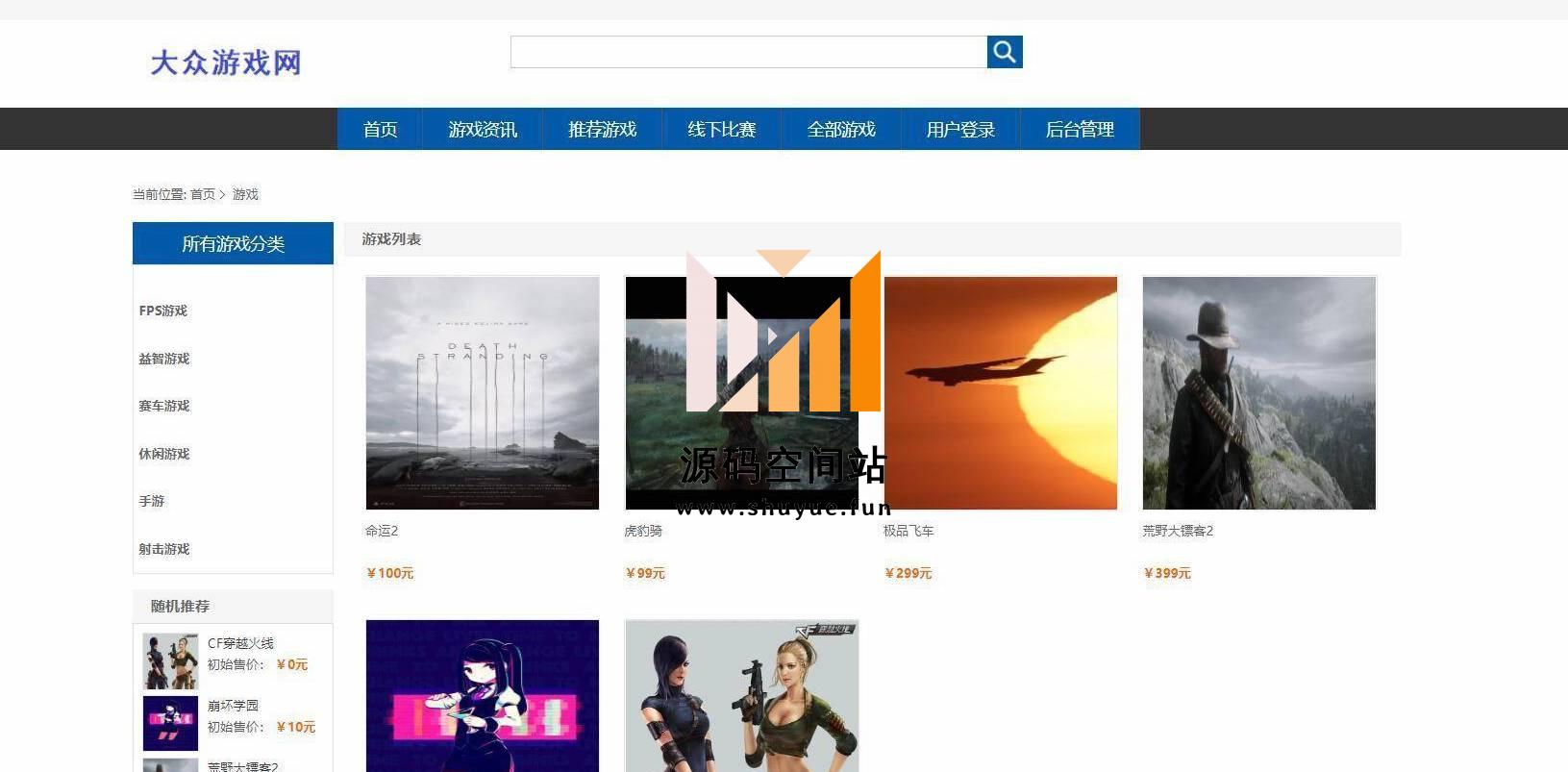Select 手游 category

coord(152,501)
